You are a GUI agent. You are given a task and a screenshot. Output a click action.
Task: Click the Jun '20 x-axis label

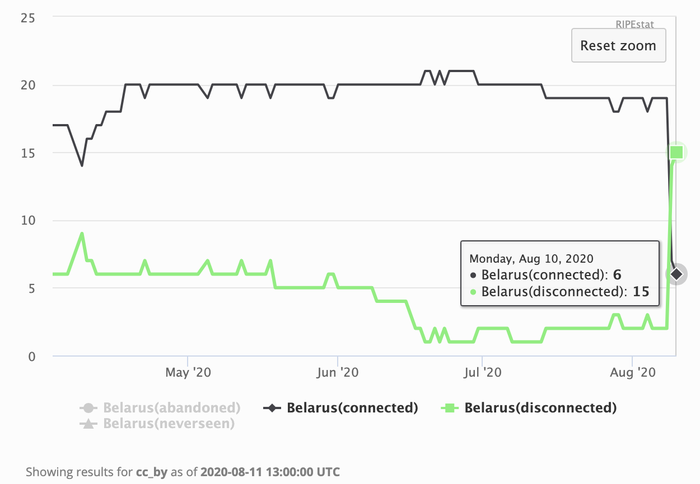click(x=337, y=373)
